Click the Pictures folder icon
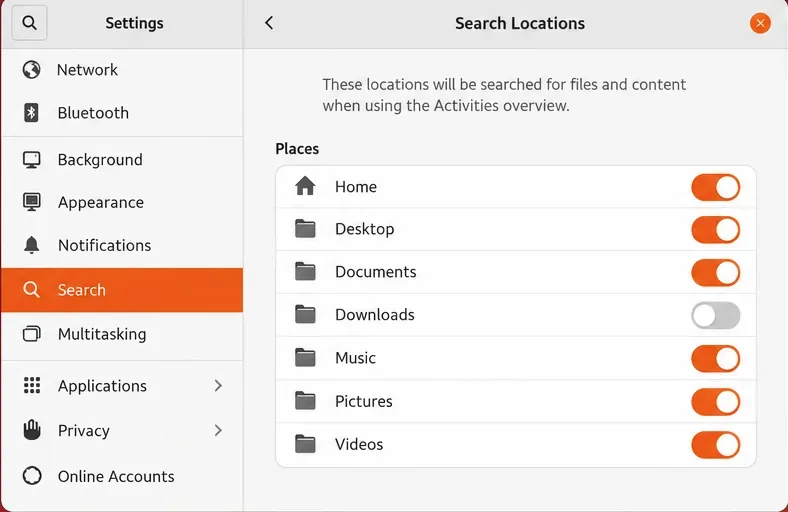The height and width of the screenshot is (512, 788). pyautogui.click(x=305, y=401)
